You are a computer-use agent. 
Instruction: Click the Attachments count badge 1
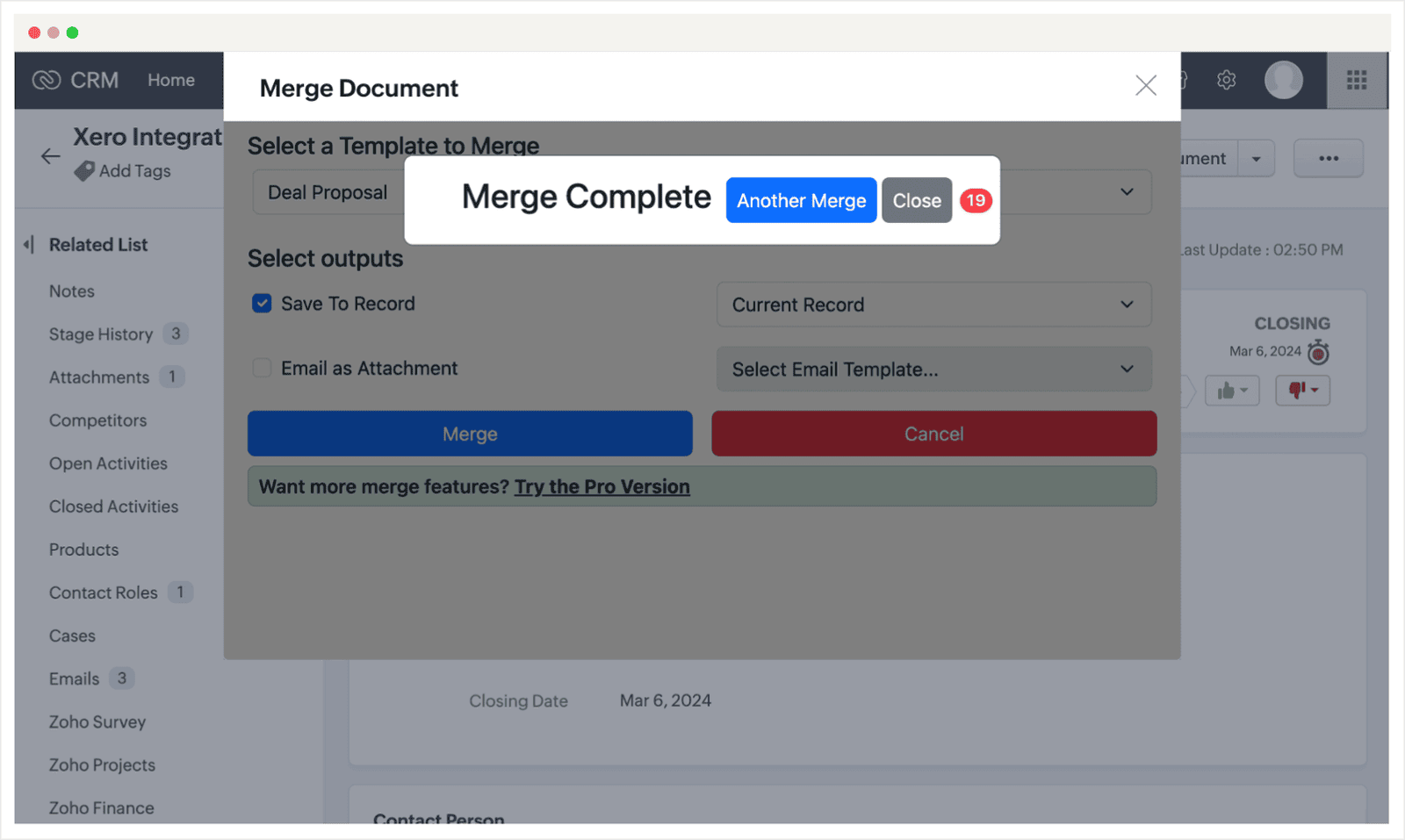tap(172, 377)
